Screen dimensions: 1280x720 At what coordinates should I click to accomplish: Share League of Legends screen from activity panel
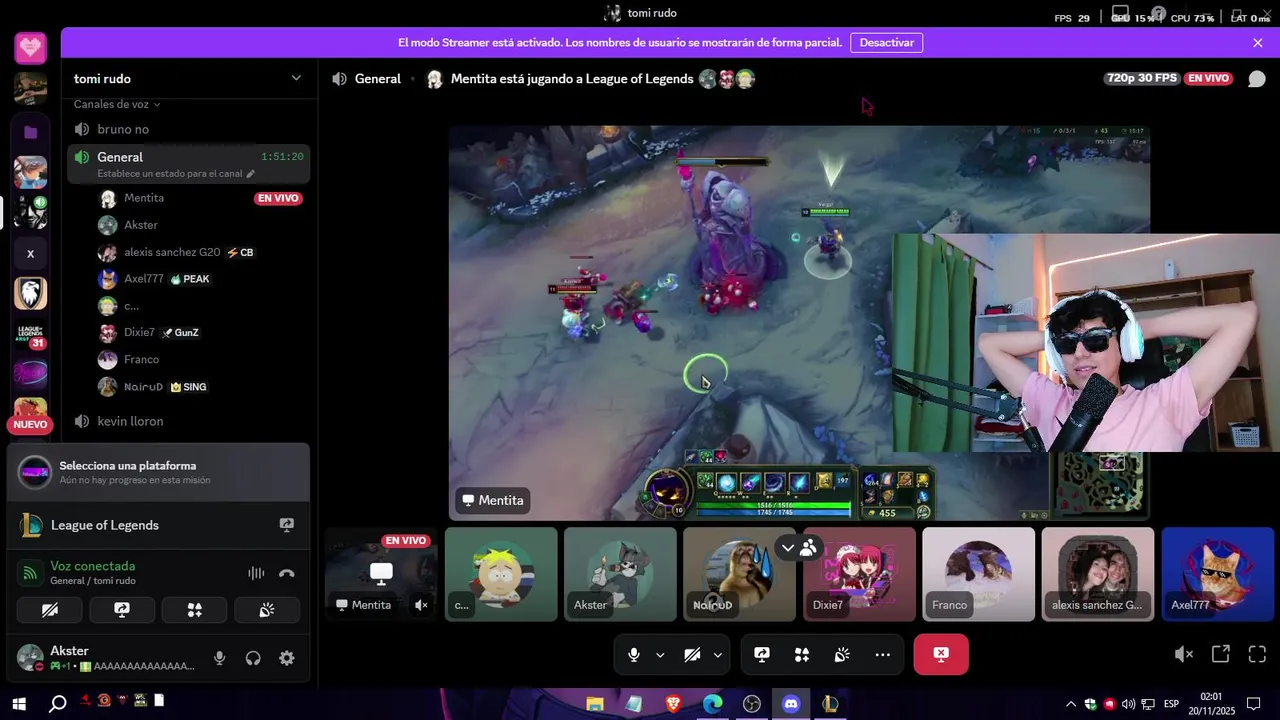287,525
